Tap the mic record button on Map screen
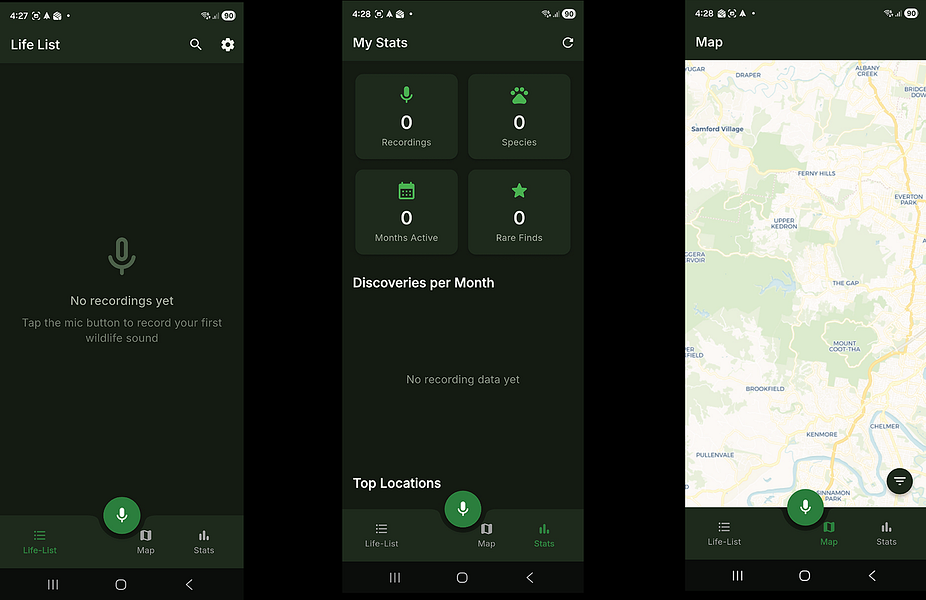The image size is (926, 600). tap(805, 507)
